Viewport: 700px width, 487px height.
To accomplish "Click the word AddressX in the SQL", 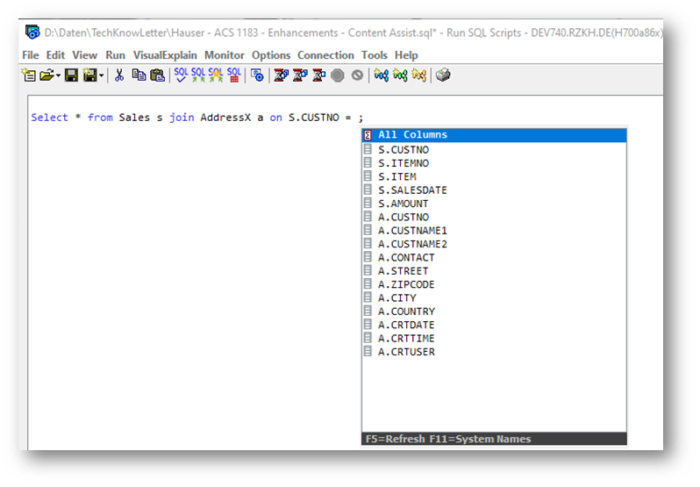I will [x=225, y=117].
